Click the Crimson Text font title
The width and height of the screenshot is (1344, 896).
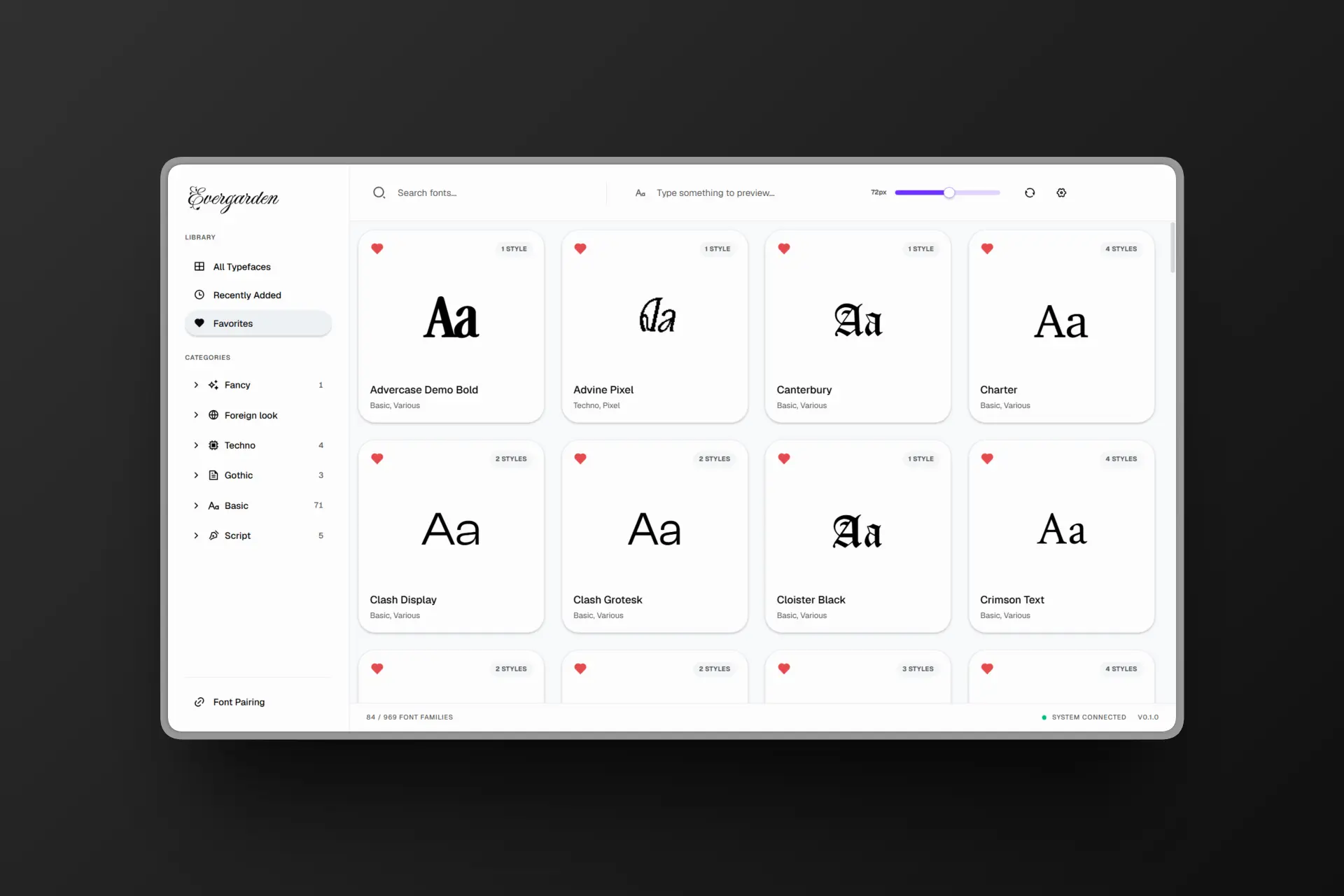[x=1012, y=600]
